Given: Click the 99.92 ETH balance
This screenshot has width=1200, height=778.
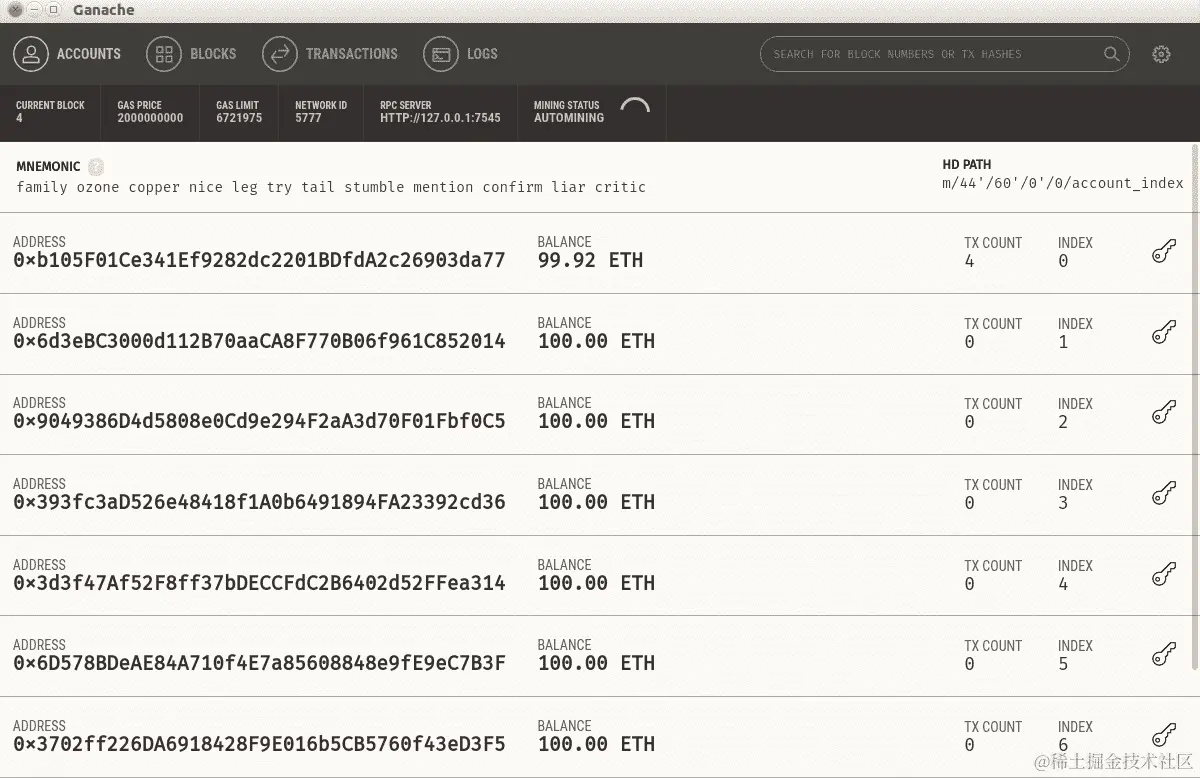Looking at the screenshot, I should point(590,260).
